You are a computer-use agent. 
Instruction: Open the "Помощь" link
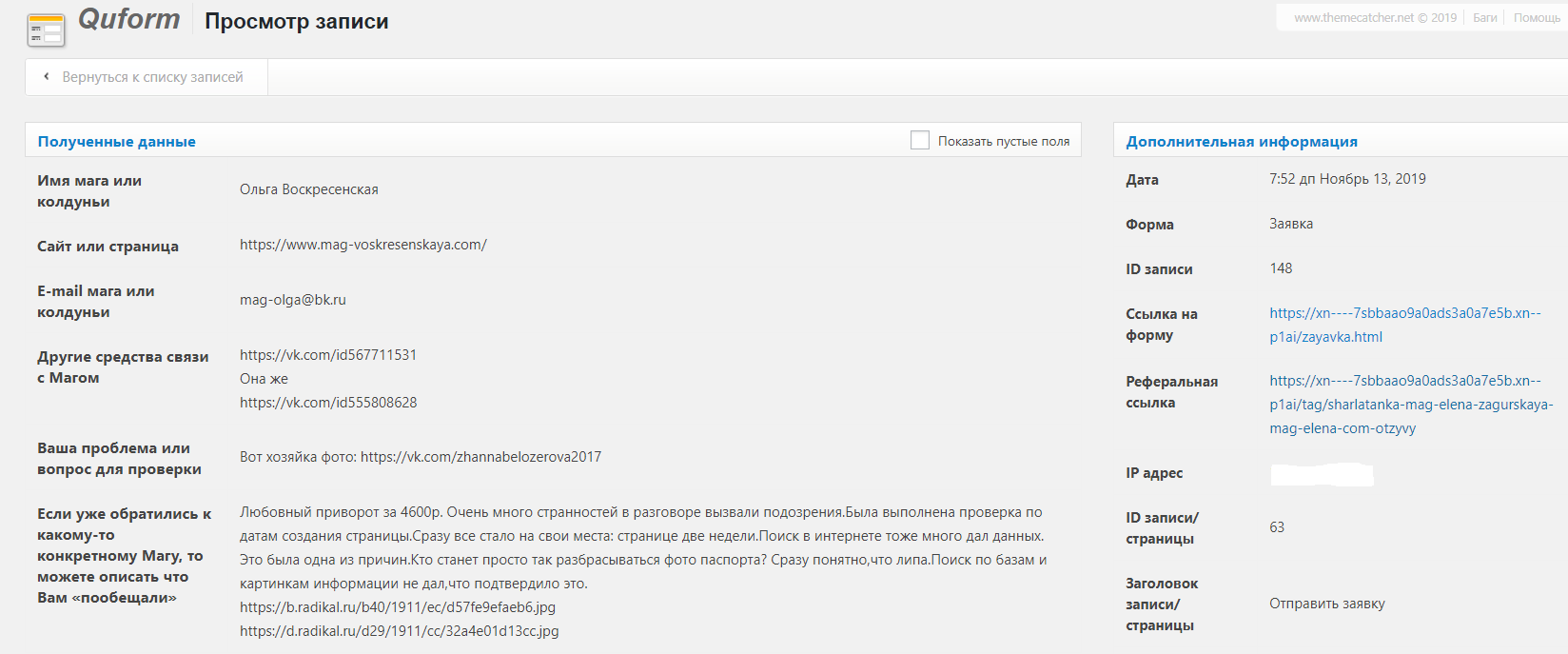coord(1536,17)
